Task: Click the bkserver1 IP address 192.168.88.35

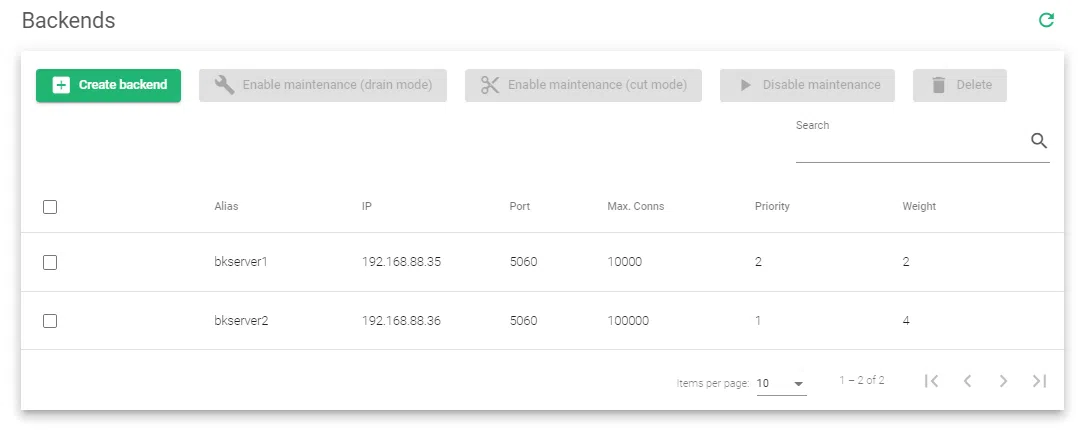Action: coord(401,262)
